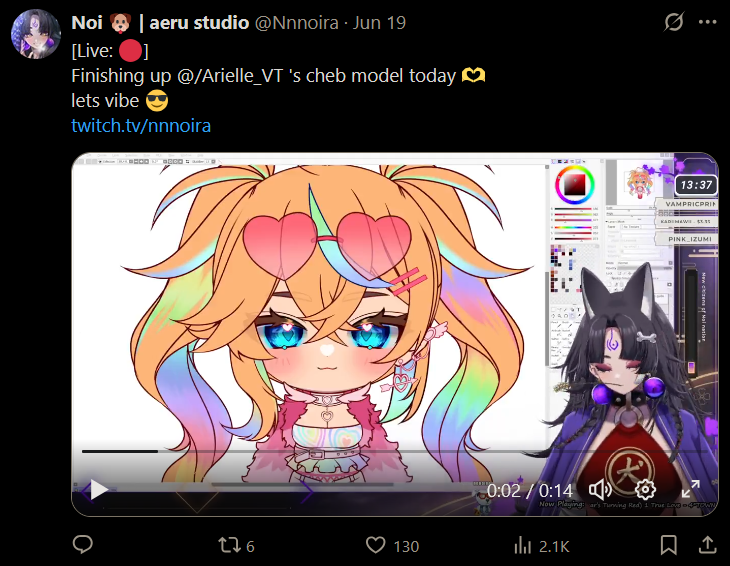Click the 0:02 / 0:14 time display
This screenshot has height=566, width=730.
pyautogui.click(x=530, y=491)
